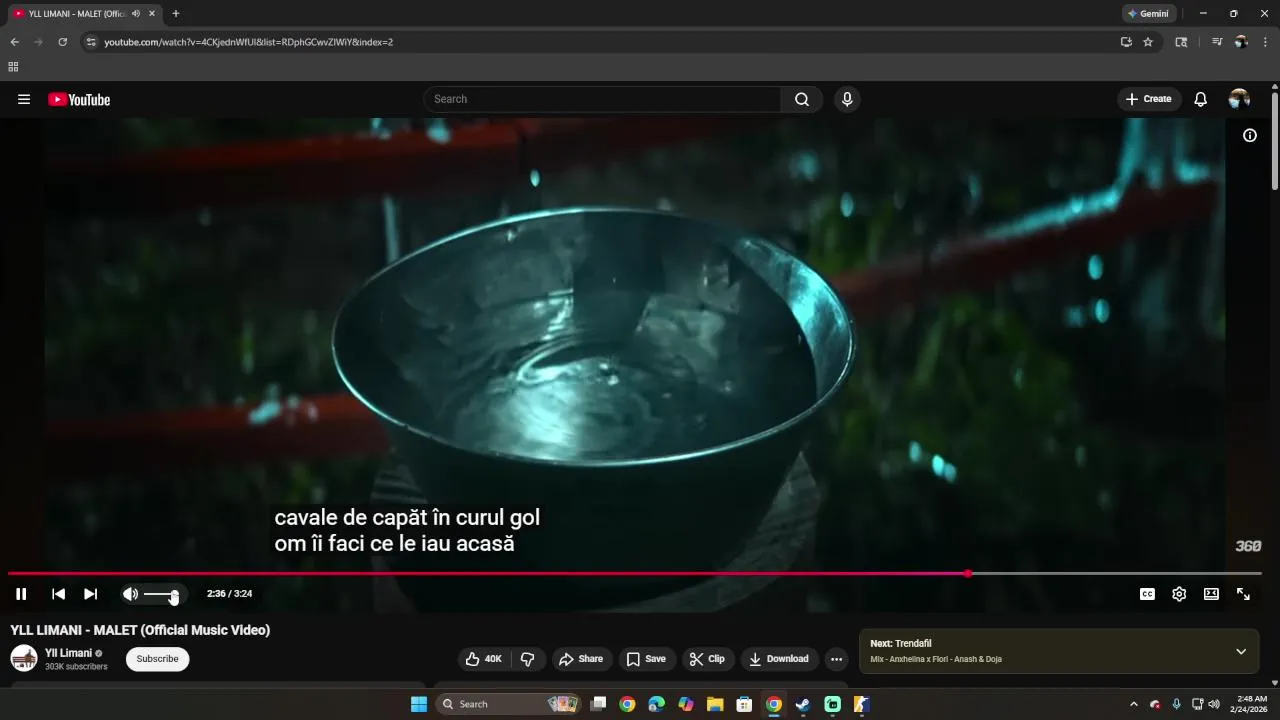Open File Explorer from the taskbar
Screen dimensions: 1280x720
point(715,704)
